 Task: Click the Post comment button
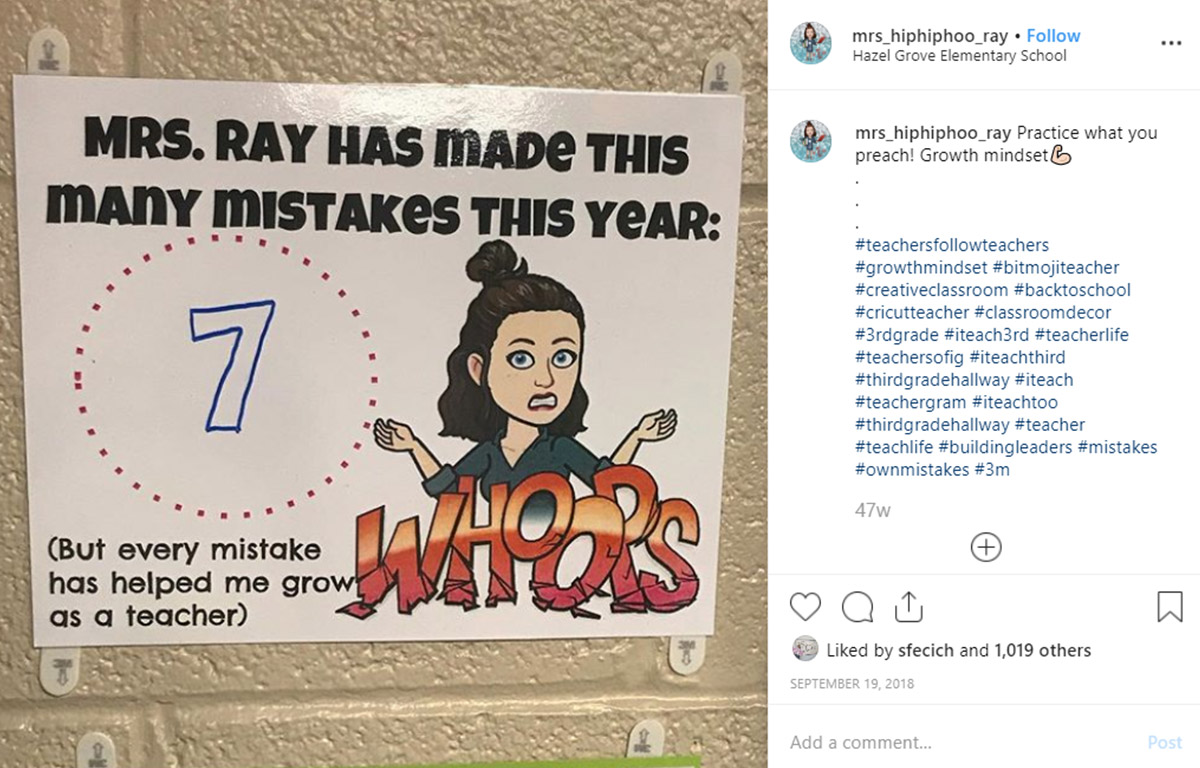click(x=1165, y=742)
